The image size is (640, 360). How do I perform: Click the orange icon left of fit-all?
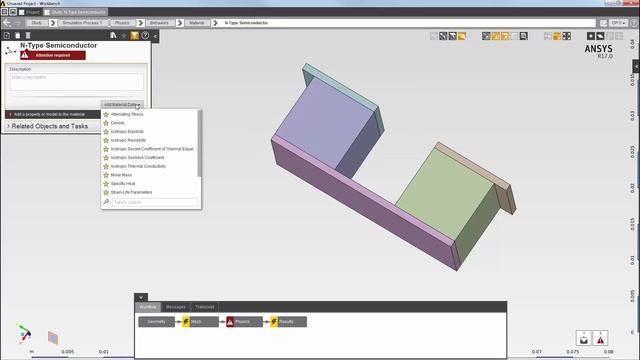coord(557,36)
